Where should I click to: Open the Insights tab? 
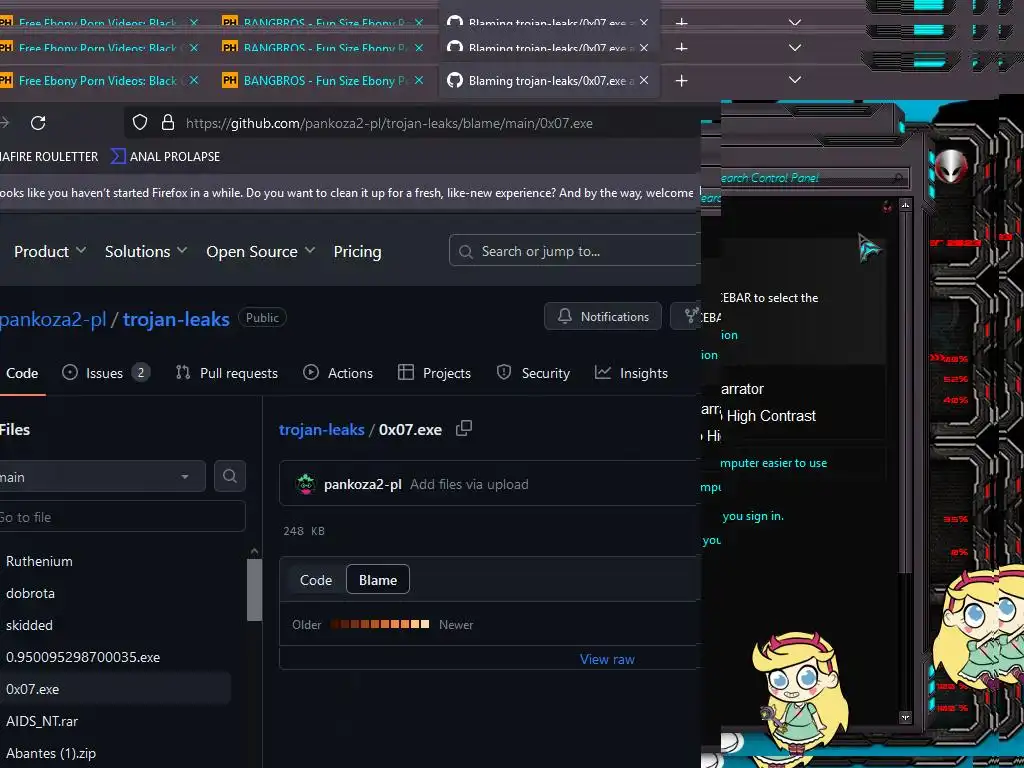coord(632,373)
